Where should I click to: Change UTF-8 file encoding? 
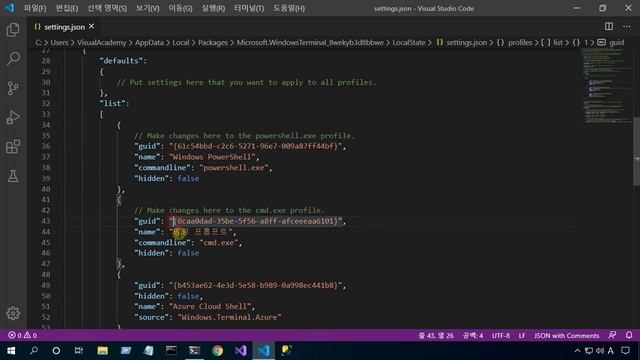[x=501, y=336]
